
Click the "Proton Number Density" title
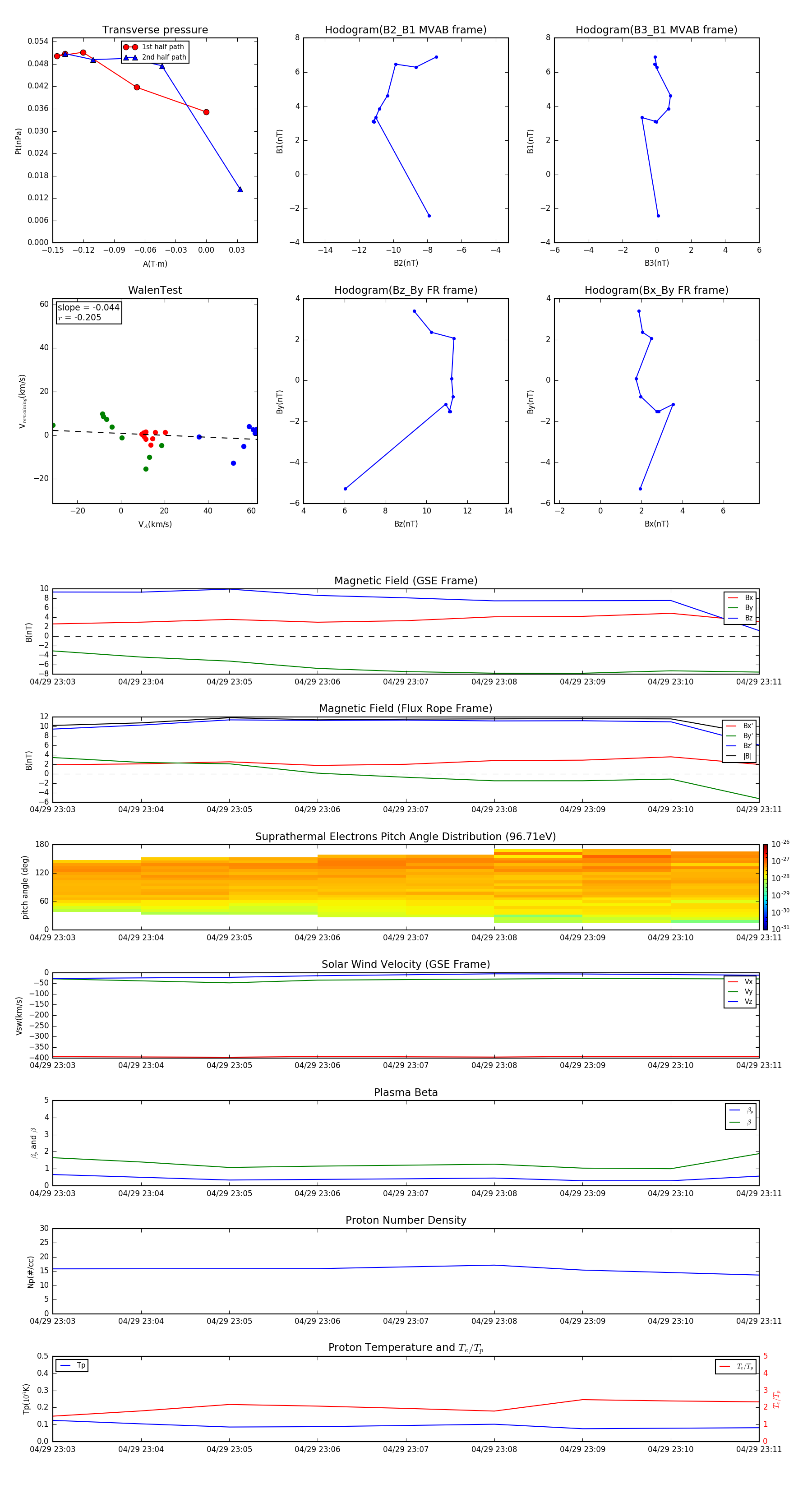pos(406,1220)
